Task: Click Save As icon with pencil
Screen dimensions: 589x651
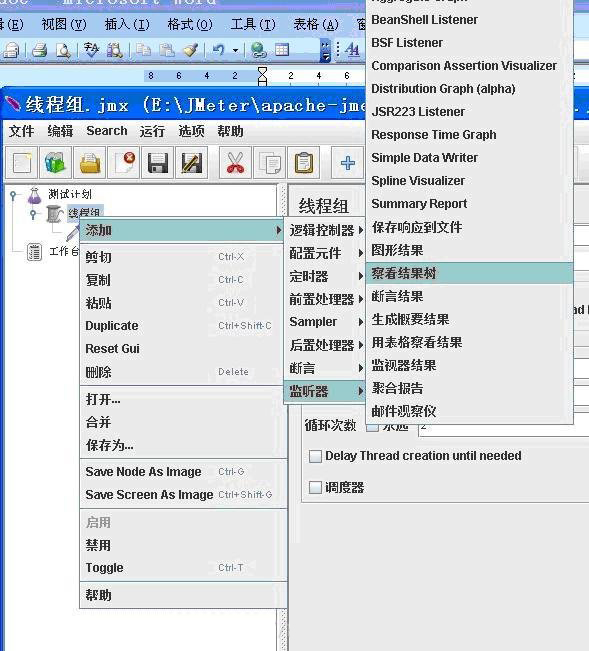Action: pyautogui.click(x=191, y=163)
